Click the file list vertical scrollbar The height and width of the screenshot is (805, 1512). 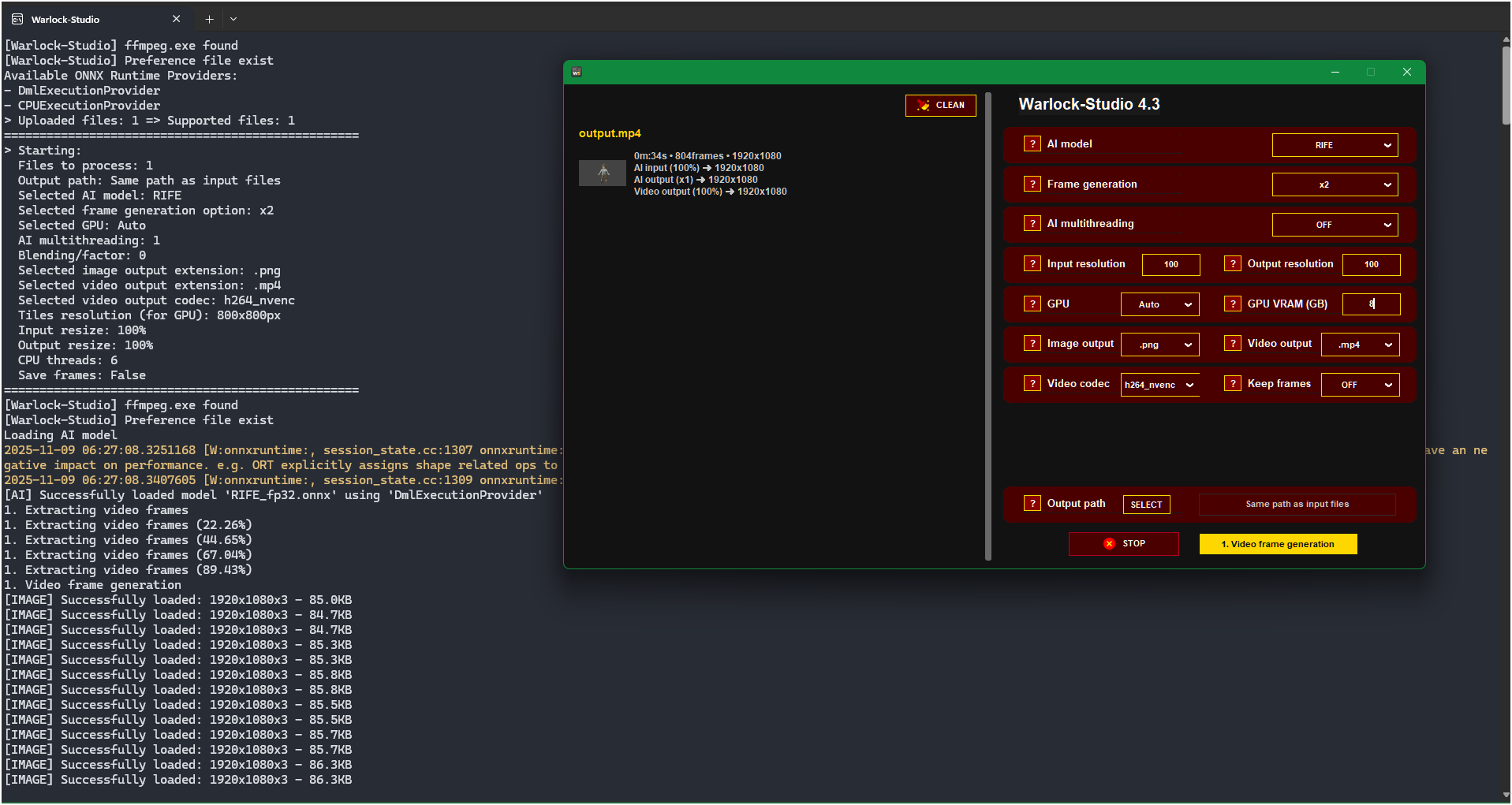tap(988, 326)
